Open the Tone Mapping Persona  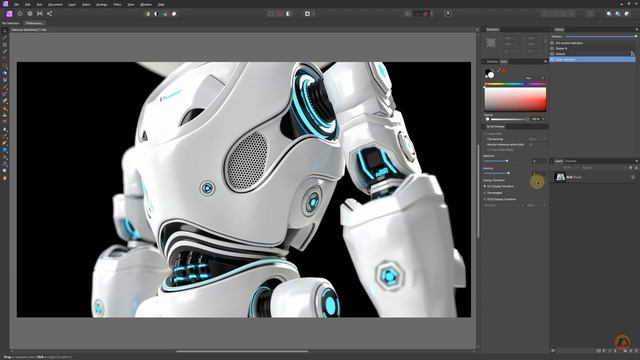[40, 13]
